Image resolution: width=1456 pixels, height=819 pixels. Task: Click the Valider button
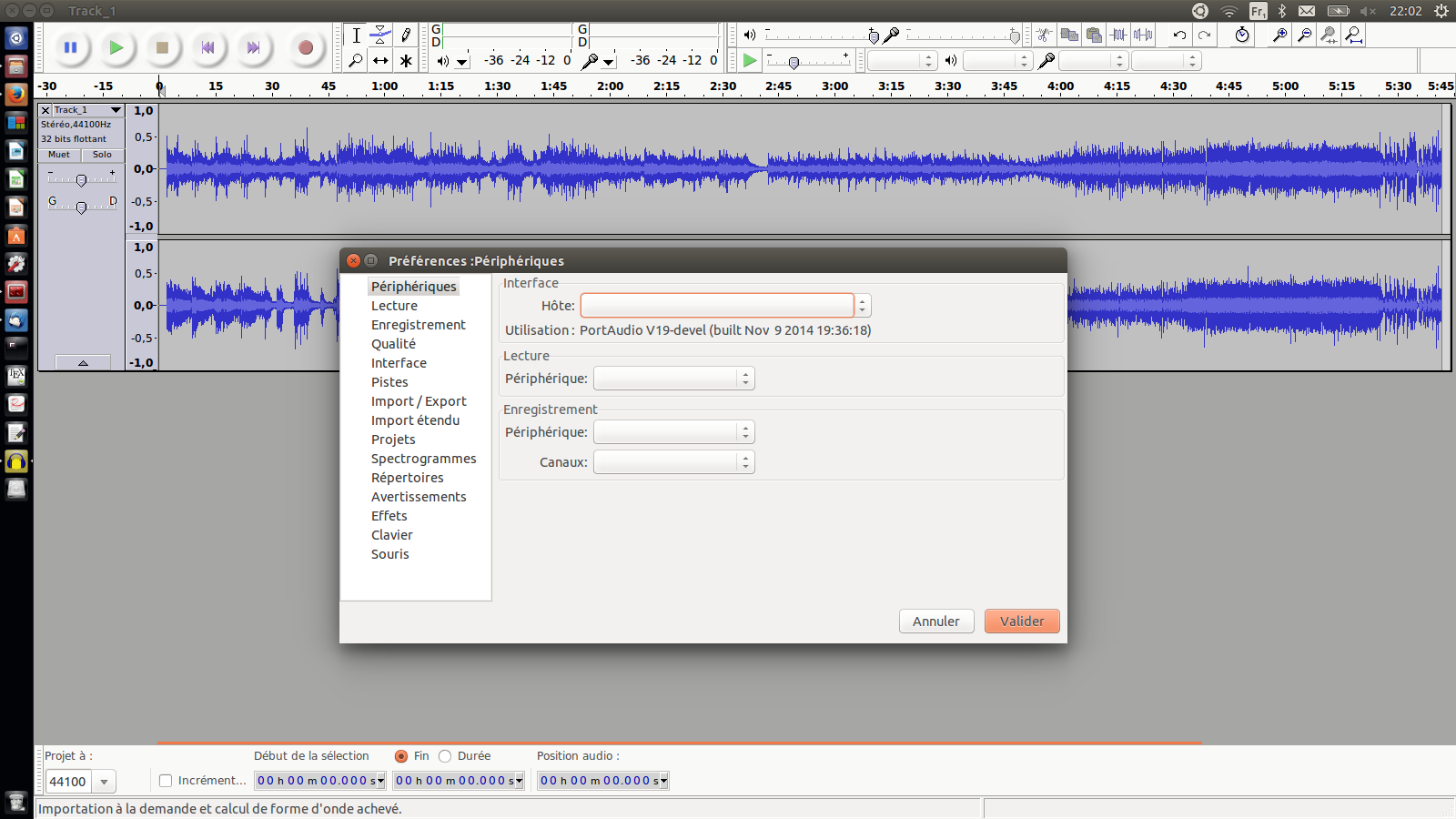tap(1021, 622)
